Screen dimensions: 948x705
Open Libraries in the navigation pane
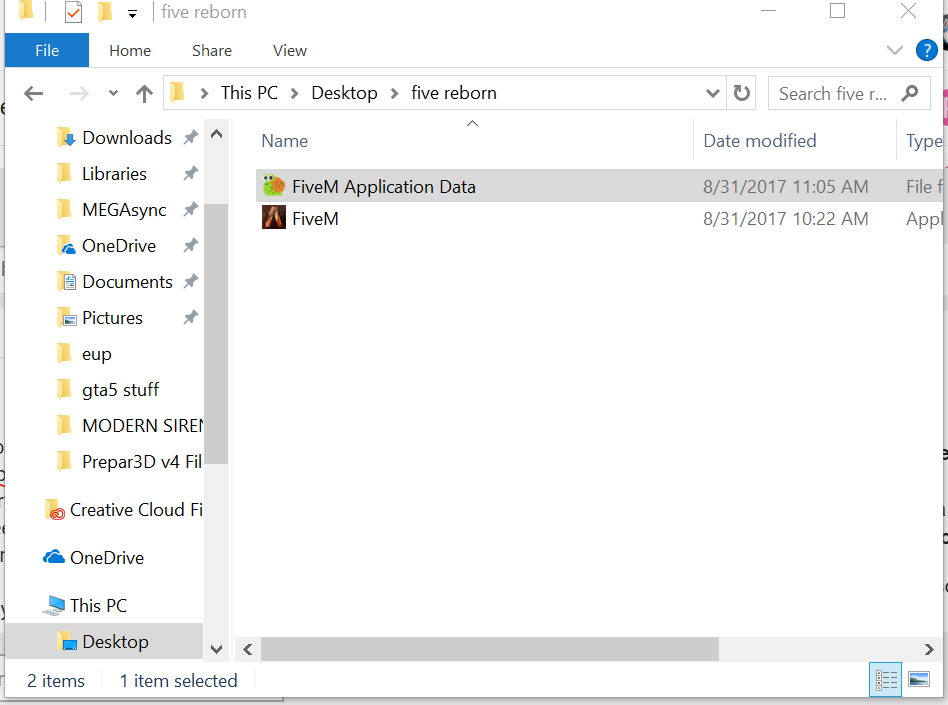pyautogui.click(x=114, y=174)
